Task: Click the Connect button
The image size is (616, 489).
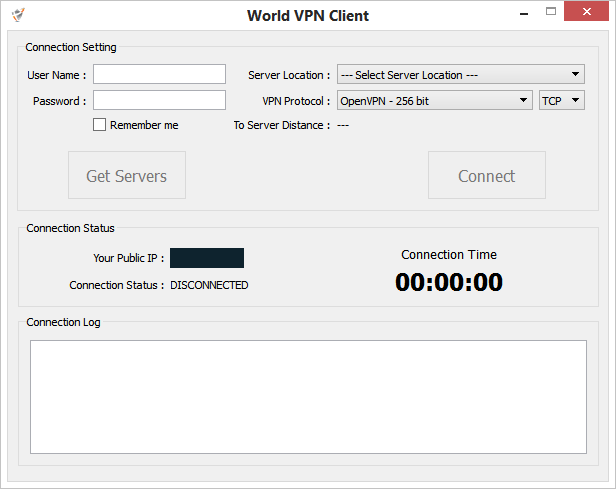Action: pyautogui.click(x=487, y=175)
